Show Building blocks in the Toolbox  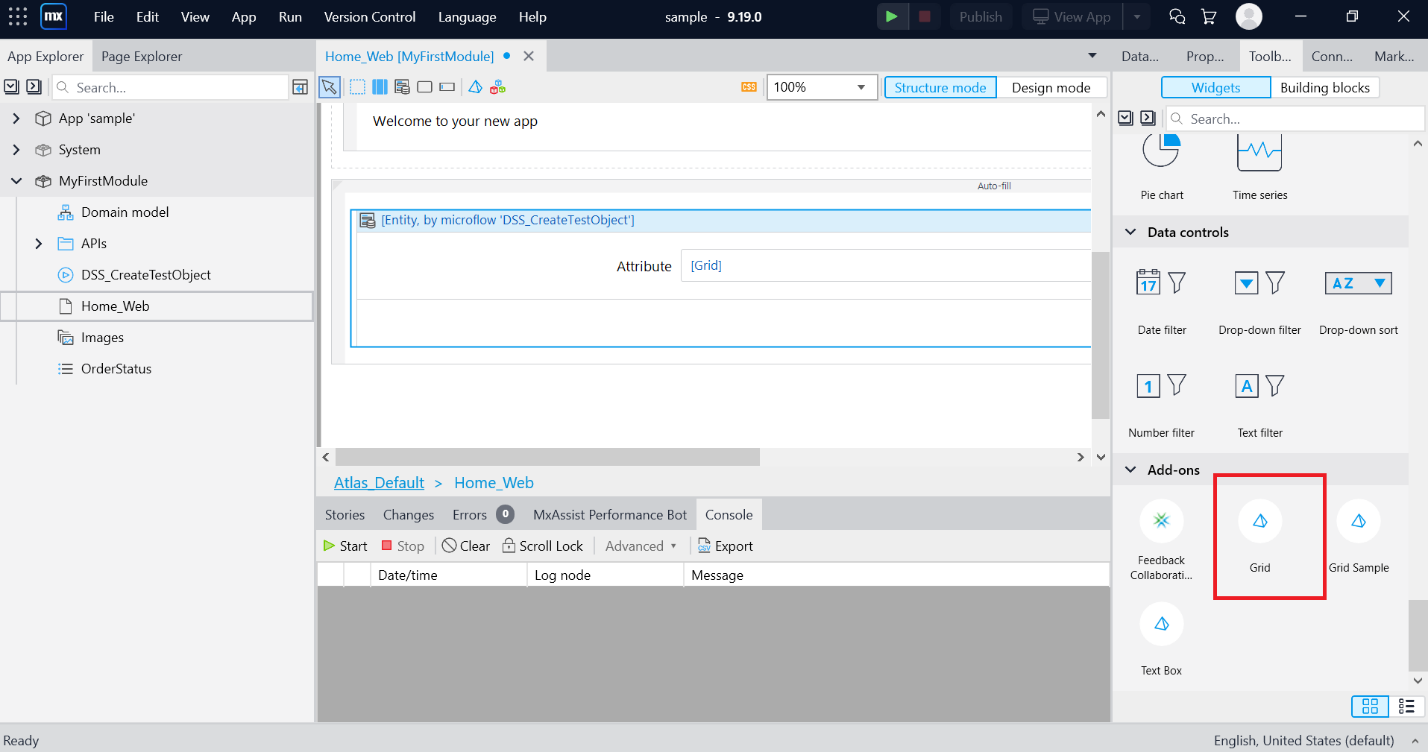click(x=1325, y=88)
